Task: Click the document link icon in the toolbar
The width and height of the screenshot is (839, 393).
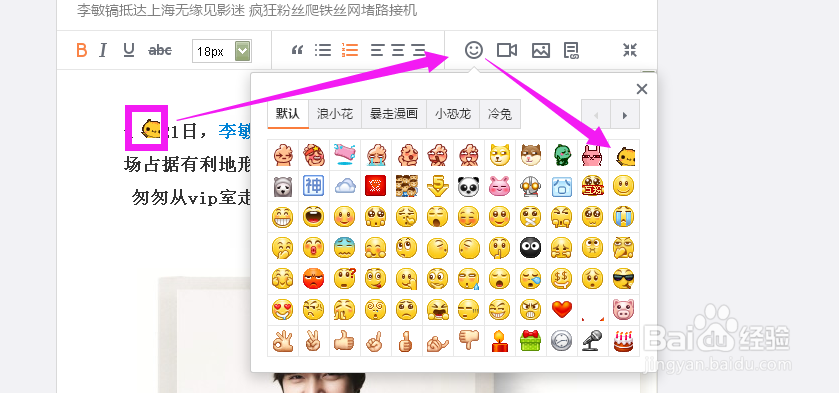Action: click(x=571, y=50)
